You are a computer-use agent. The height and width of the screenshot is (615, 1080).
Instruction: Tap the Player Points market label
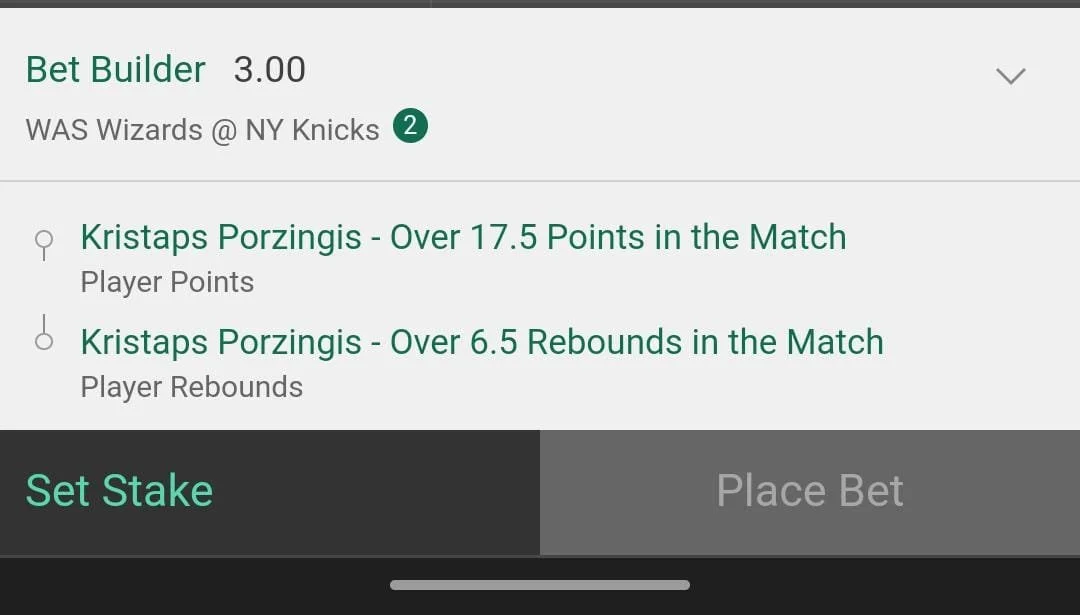(x=167, y=282)
